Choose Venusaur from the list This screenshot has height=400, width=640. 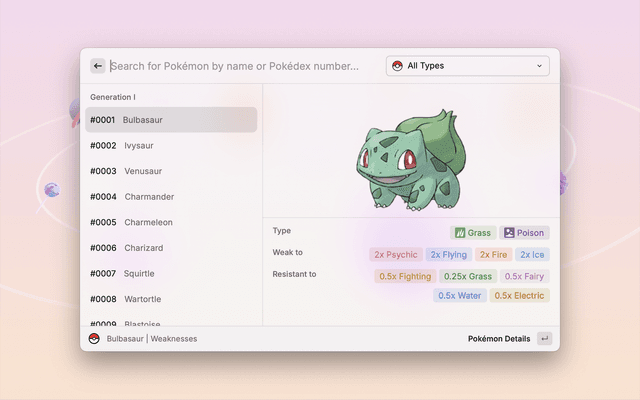[x=170, y=171]
